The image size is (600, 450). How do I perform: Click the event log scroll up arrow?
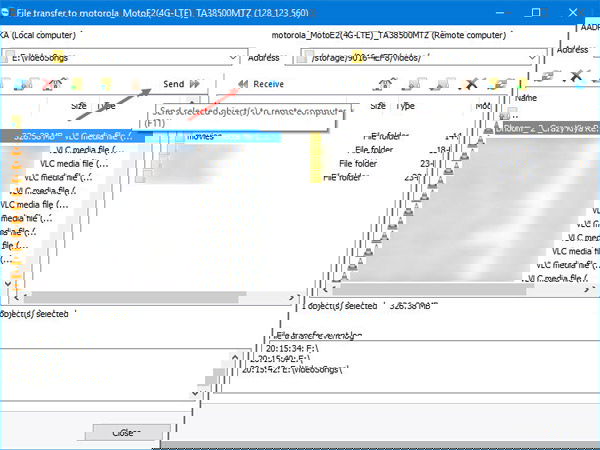click(x=235, y=358)
